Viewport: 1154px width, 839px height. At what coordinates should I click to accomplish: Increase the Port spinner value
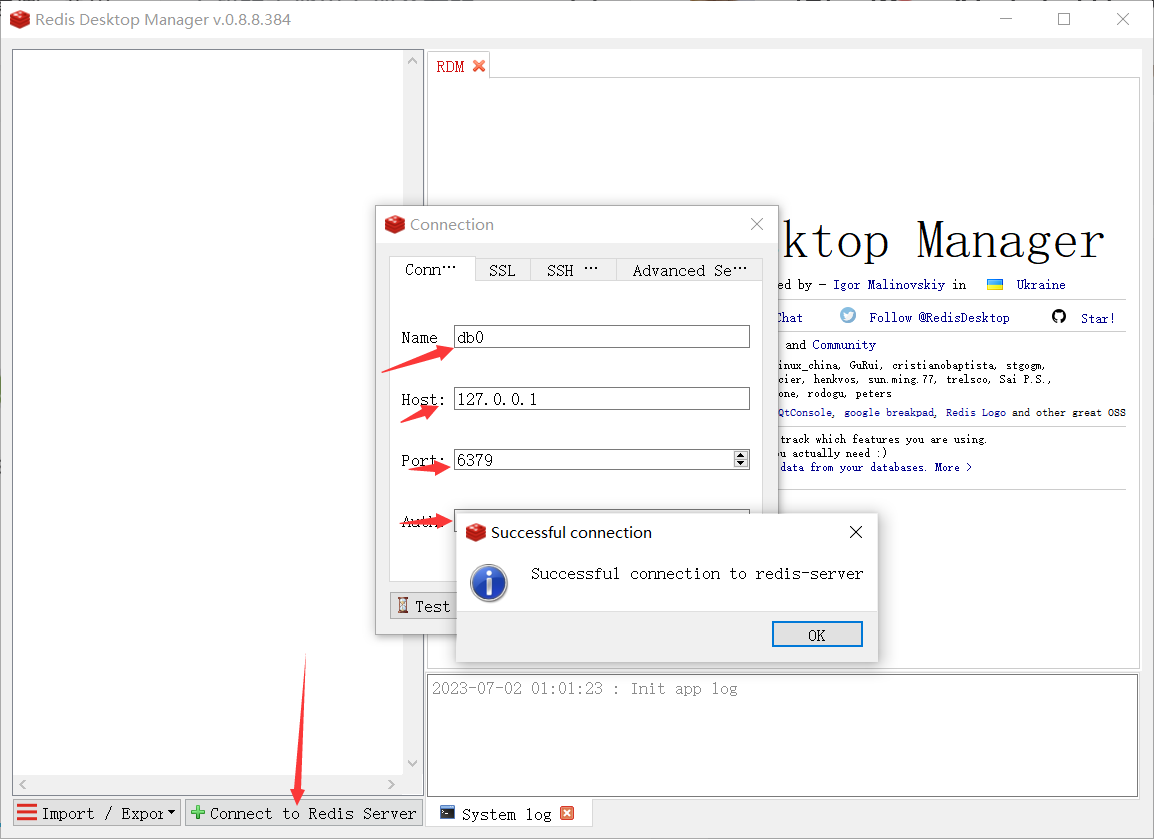[x=740, y=455]
